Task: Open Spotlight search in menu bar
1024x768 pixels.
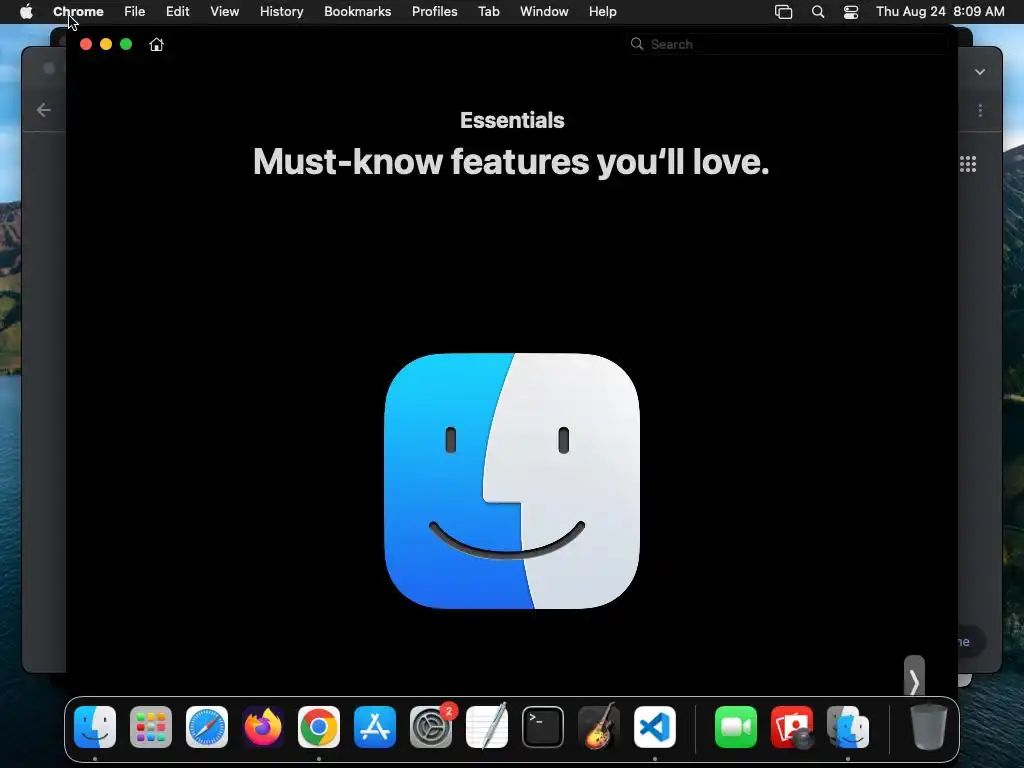Action: click(818, 12)
